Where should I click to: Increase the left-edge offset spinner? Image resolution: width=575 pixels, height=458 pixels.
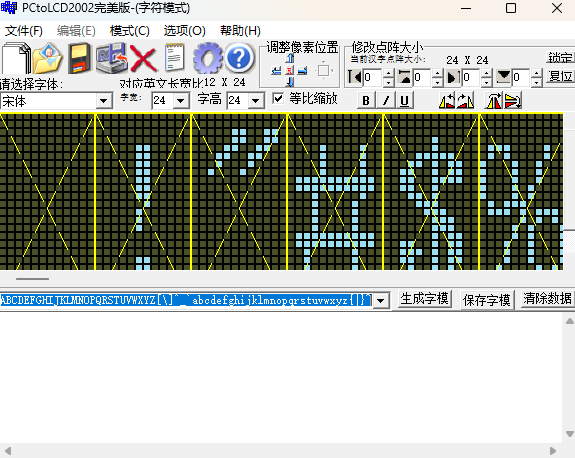(x=388, y=73)
